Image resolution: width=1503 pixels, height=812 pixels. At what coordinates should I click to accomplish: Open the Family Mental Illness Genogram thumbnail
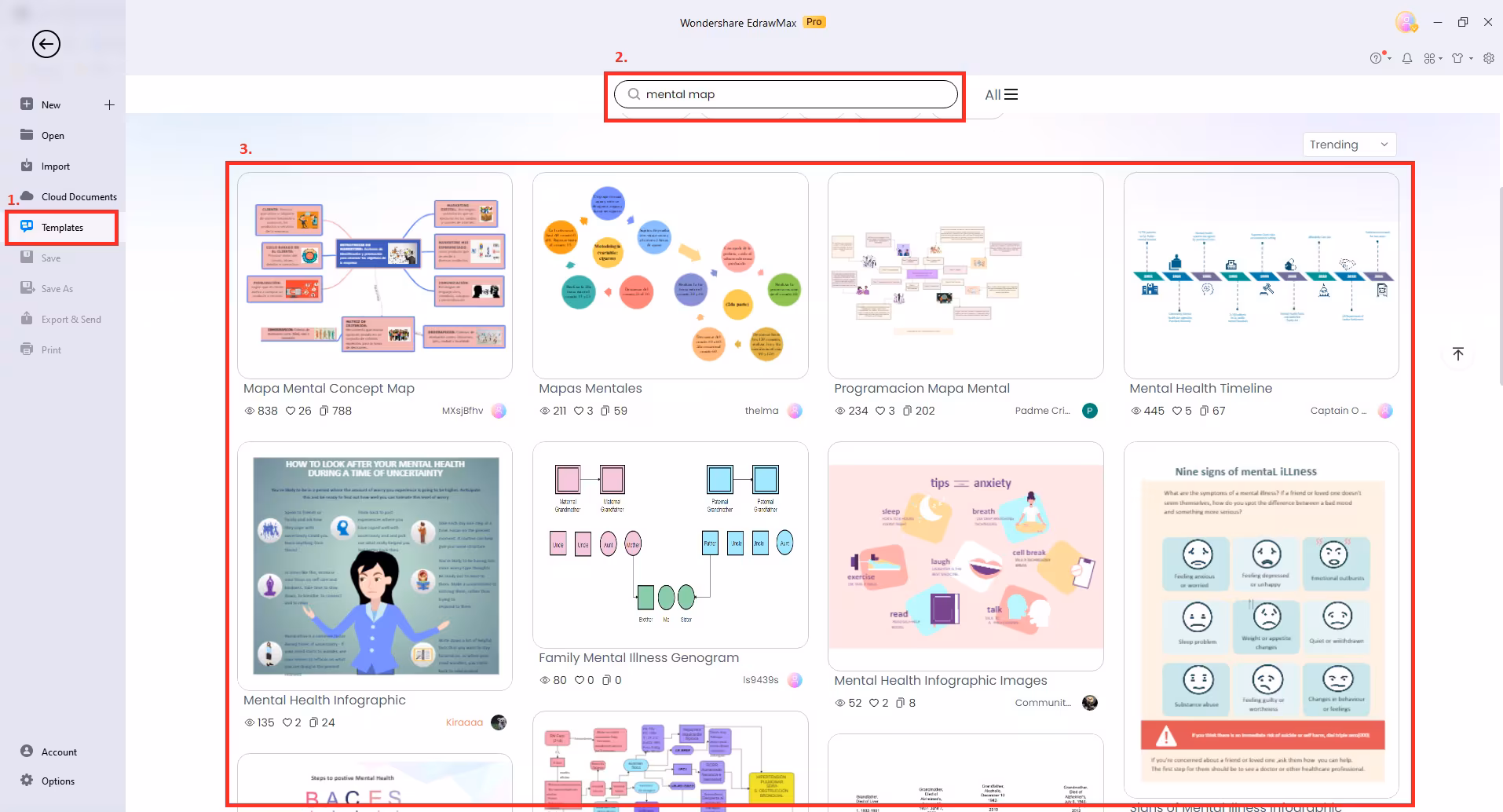click(671, 545)
